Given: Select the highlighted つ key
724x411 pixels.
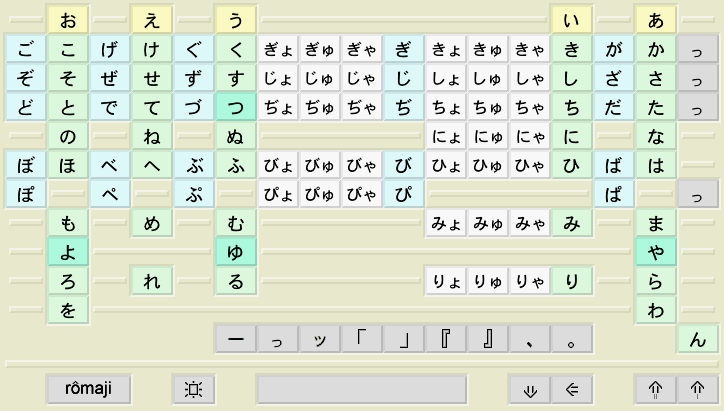Looking at the screenshot, I should tap(235, 107).
